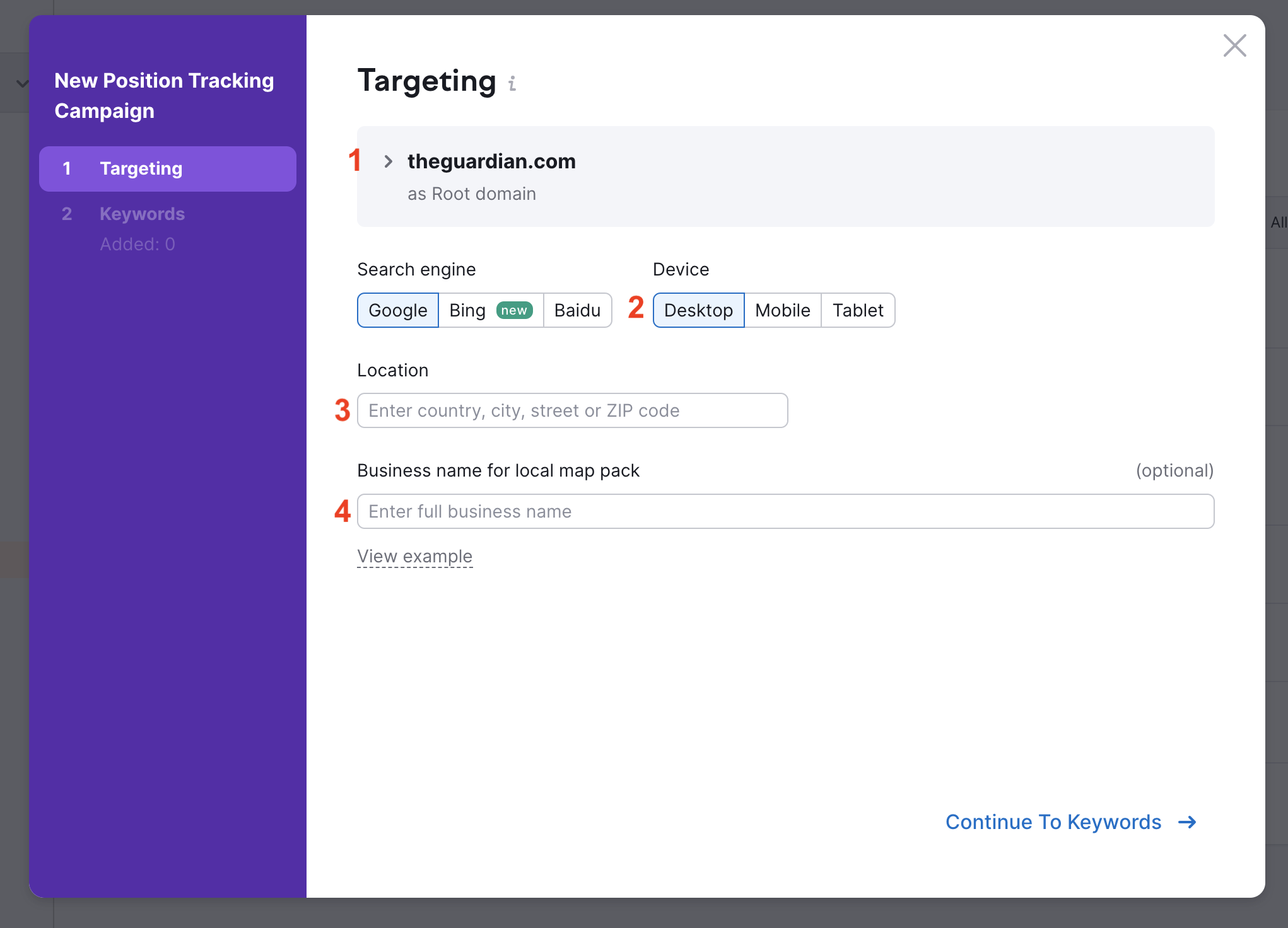The width and height of the screenshot is (1288, 928).
Task: Select Desktop device type
Action: [698, 310]
